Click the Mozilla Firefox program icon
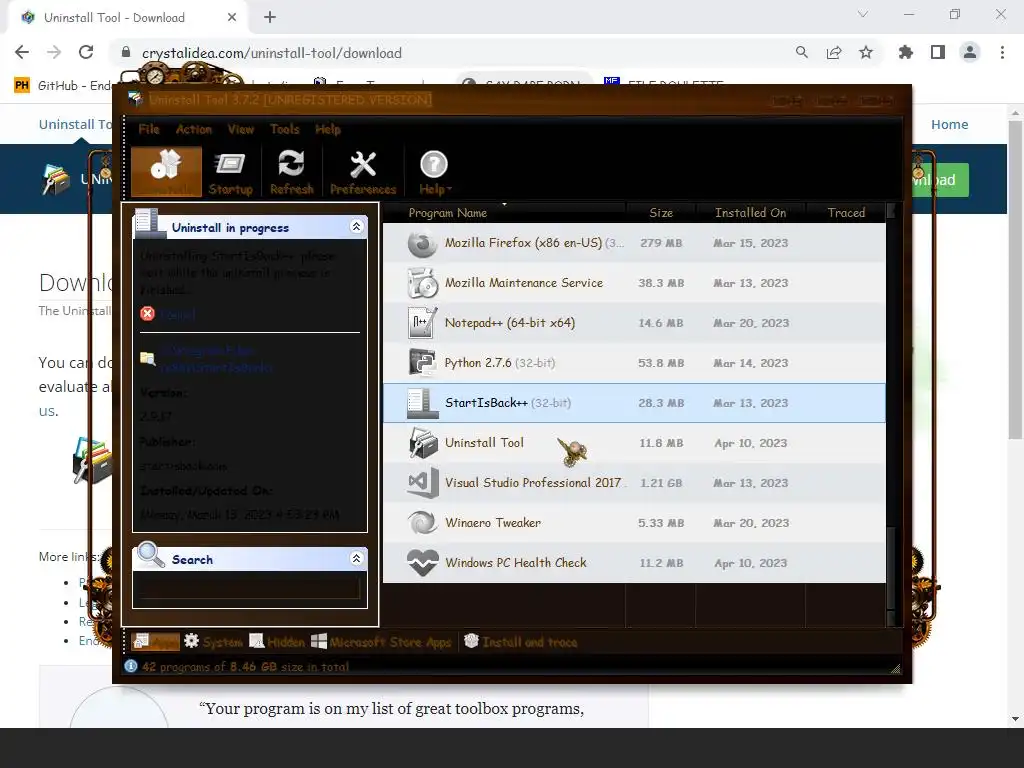The height and width of the screenshot is (768, 1024). (422, 243)
